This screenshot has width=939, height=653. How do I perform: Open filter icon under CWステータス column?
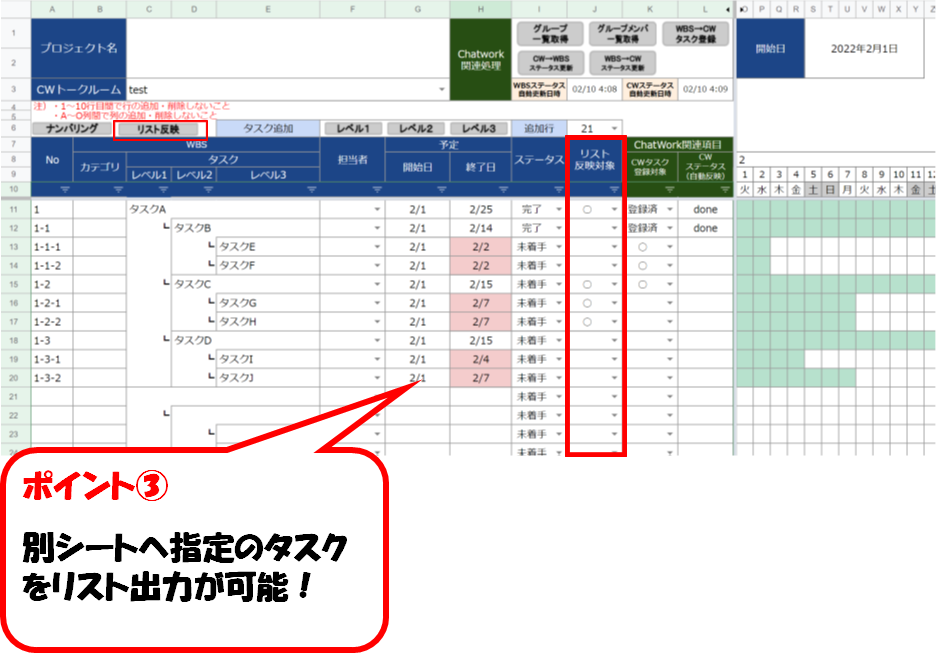(725, 189)
